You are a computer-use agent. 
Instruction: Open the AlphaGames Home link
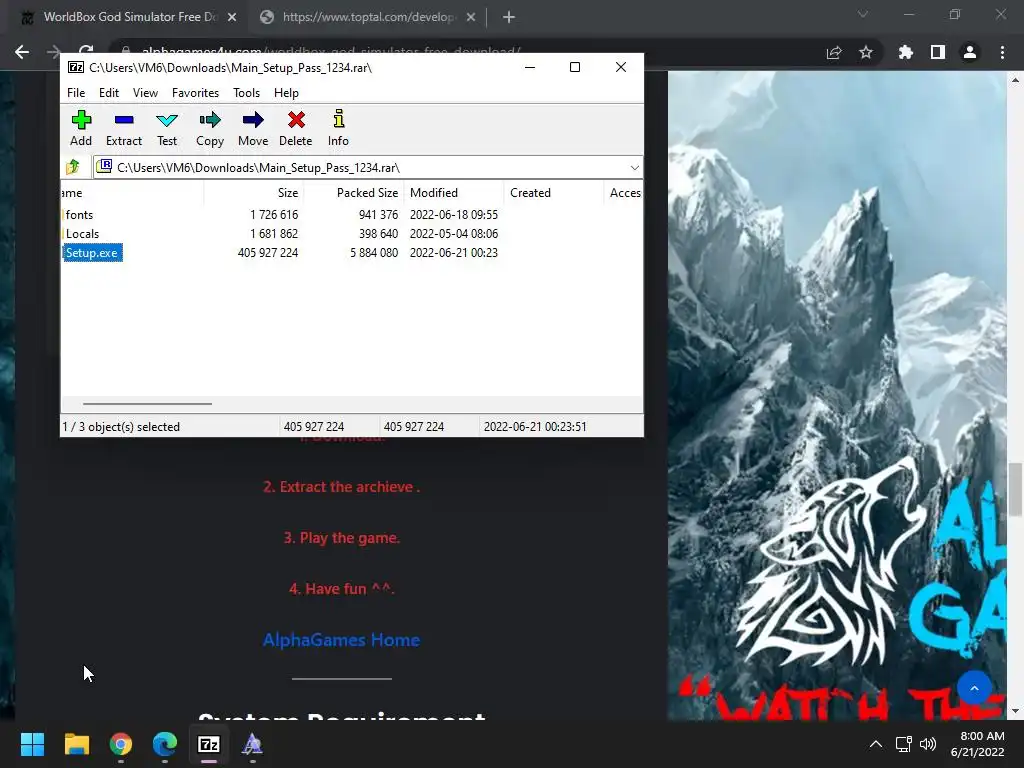coord(342,640)
